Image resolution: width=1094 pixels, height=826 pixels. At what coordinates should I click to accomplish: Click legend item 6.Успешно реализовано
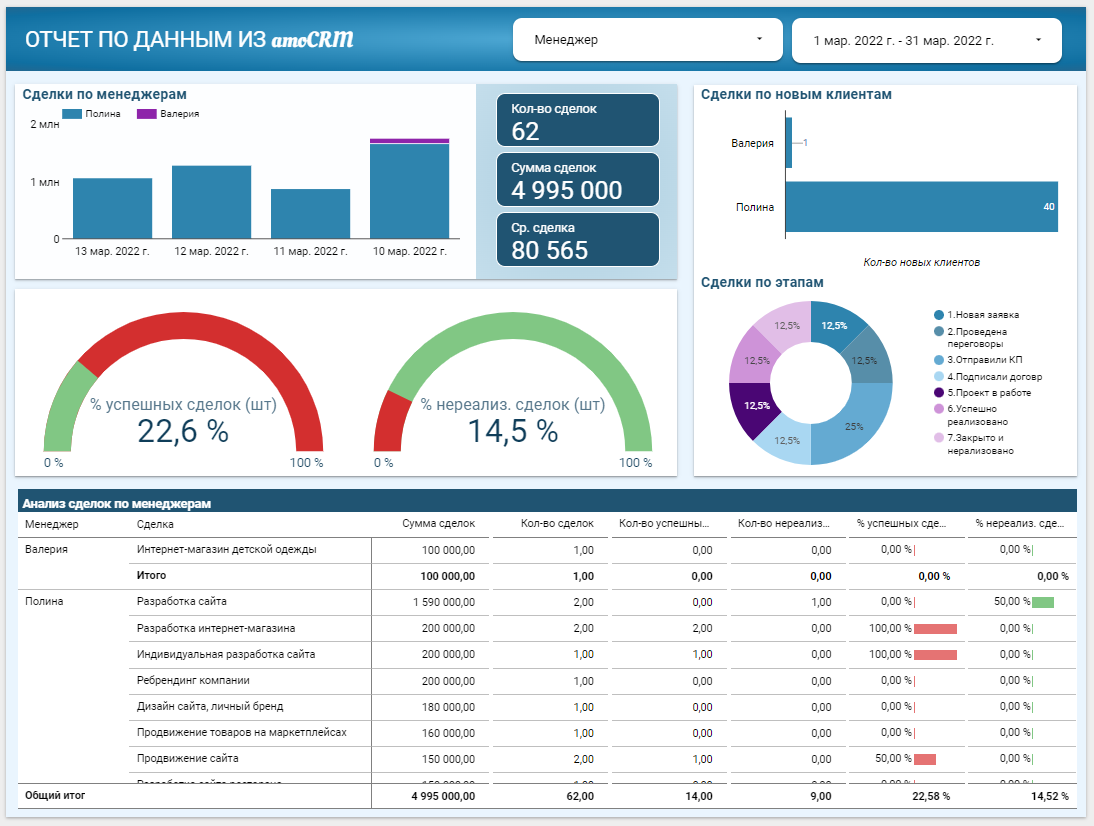point(971,415)
